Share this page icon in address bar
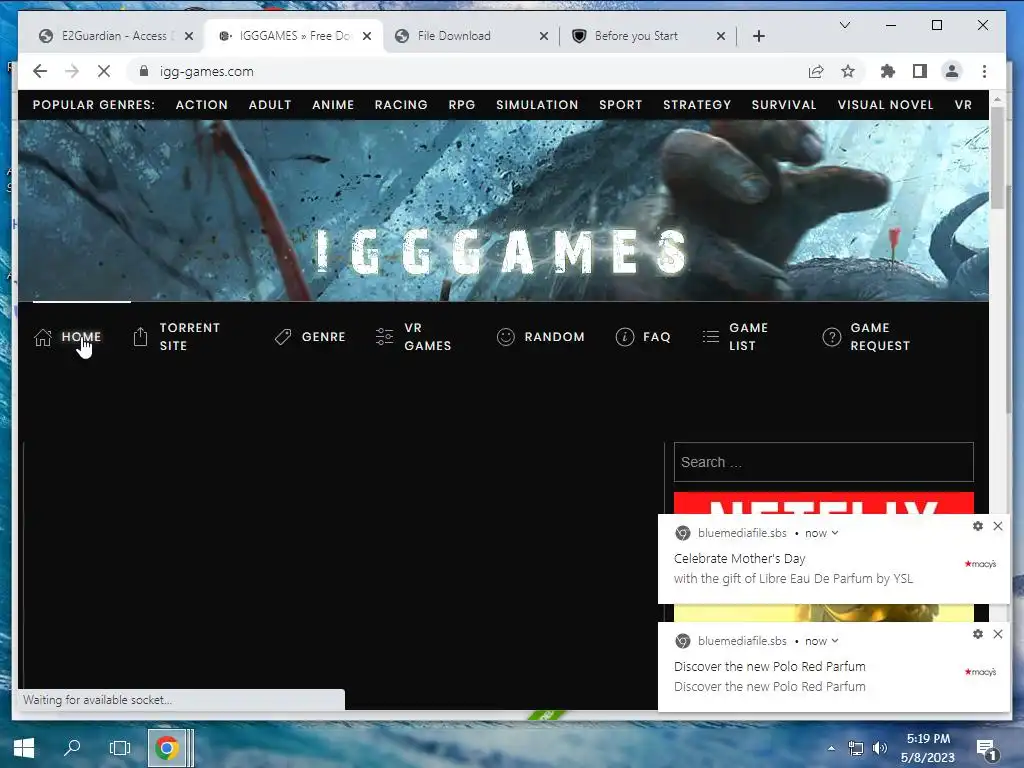1024x768 pixels. [x=816, y=71]
